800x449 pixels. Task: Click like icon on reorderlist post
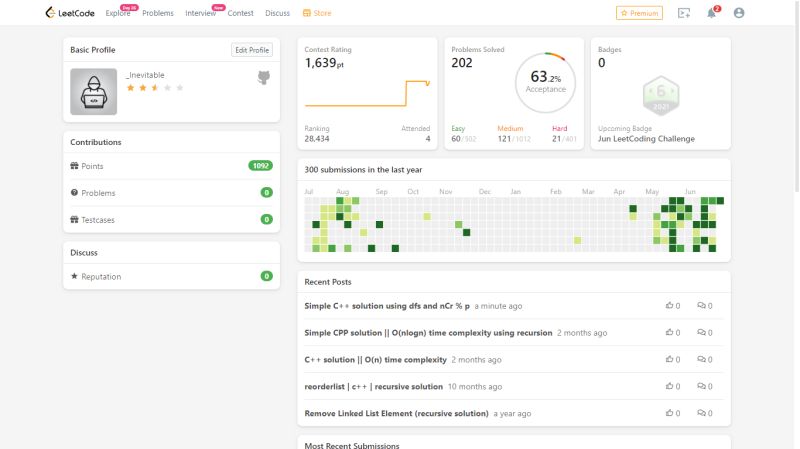click(x=669, y=386)
